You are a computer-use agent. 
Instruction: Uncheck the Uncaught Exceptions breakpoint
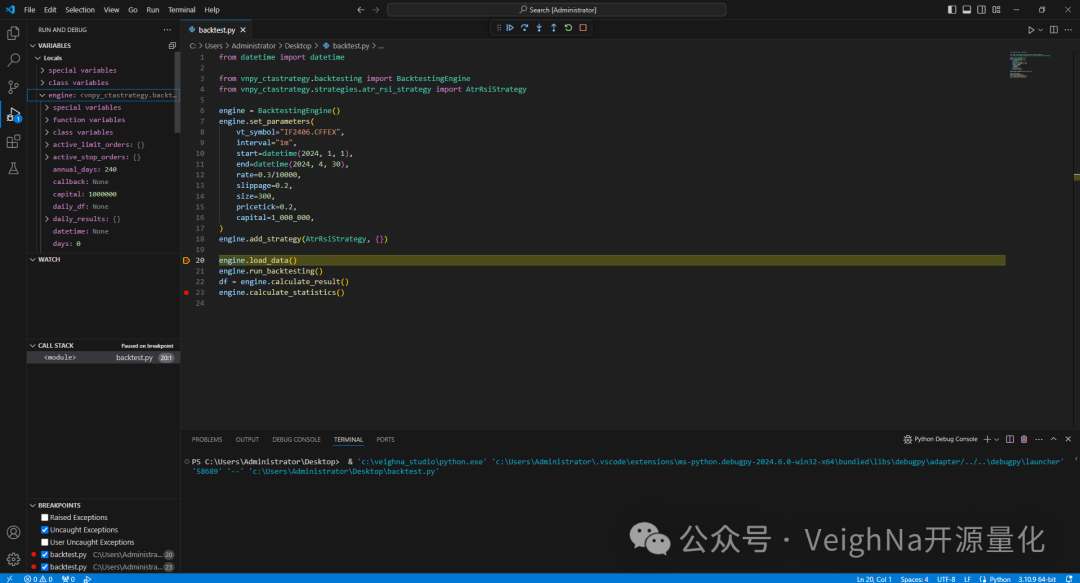(x=45, y=530)
